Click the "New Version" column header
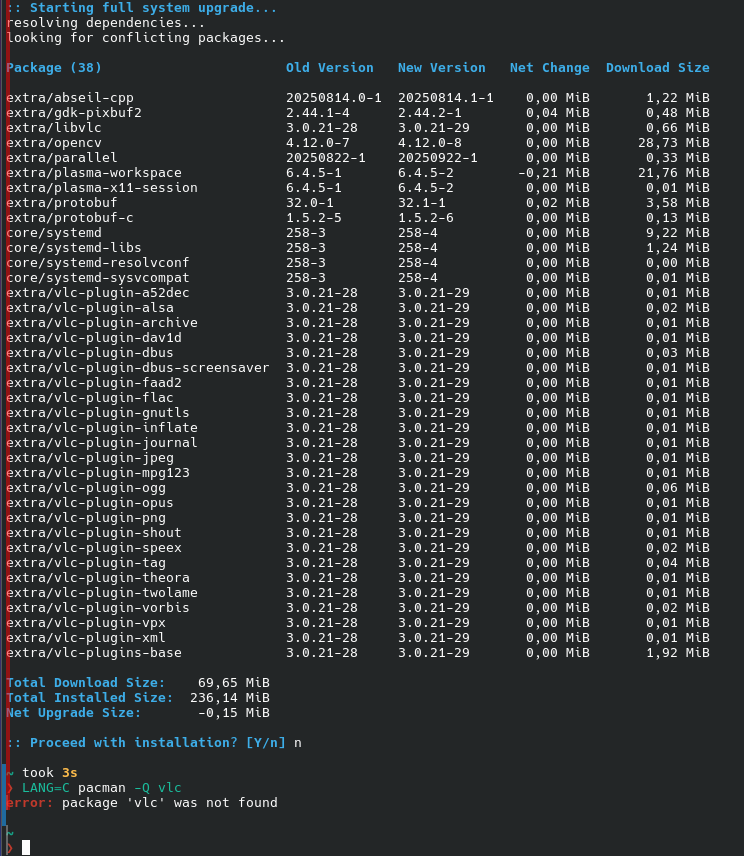The image size is (744, 856). click(x=441, y=68)
